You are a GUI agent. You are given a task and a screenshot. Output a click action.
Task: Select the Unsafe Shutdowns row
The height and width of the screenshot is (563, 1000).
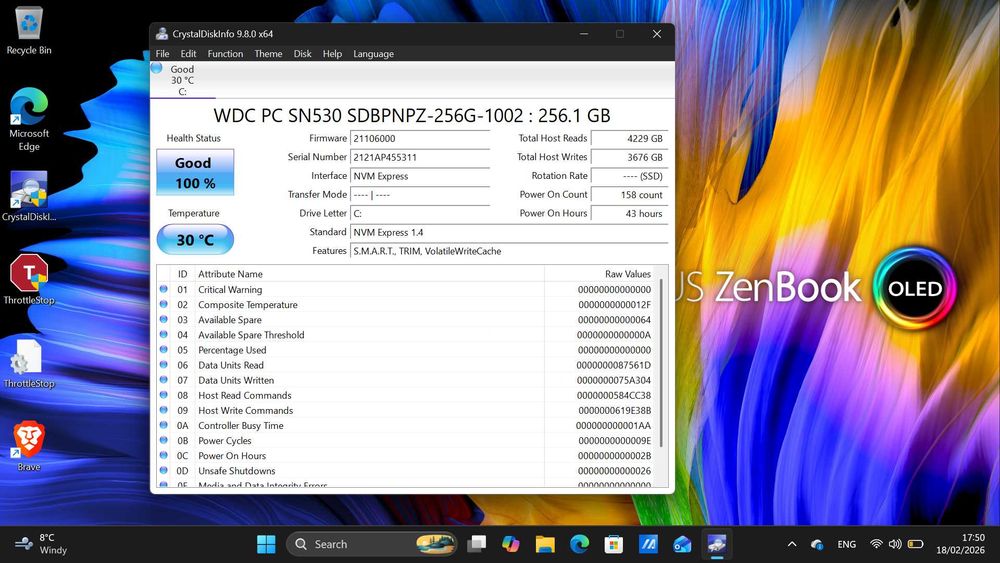407,471
